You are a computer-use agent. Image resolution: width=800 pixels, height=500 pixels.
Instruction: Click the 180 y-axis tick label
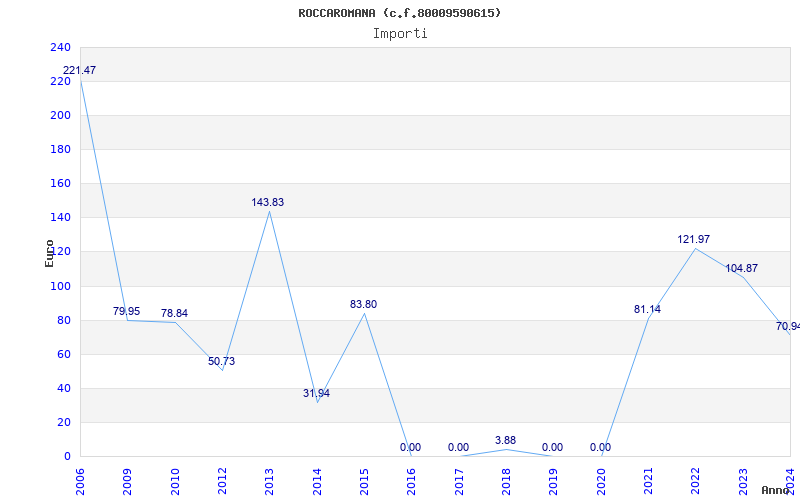(x=60, y=149)
